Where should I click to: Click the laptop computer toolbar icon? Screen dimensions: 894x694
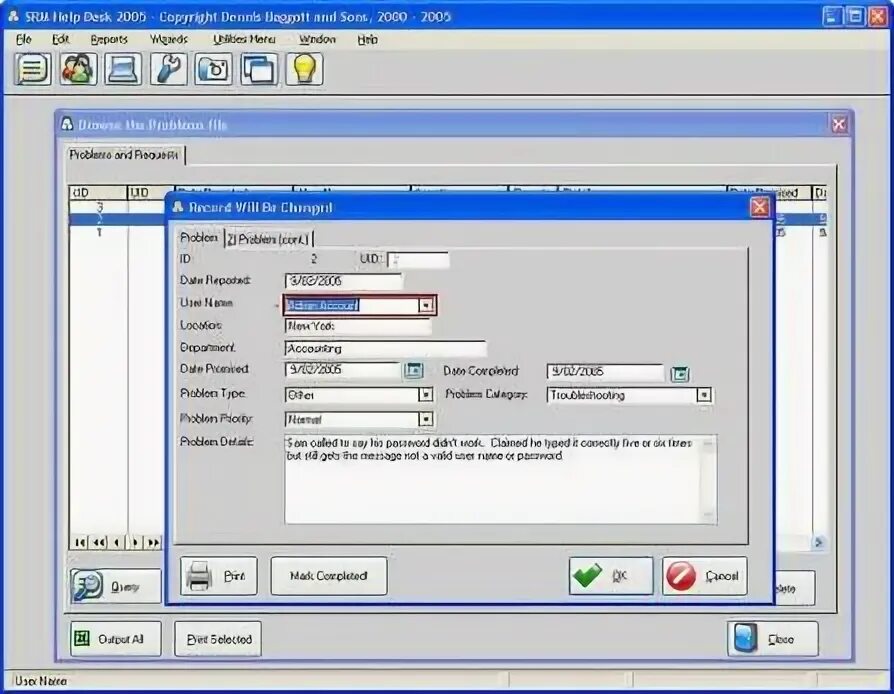click(x=123, y=69)
